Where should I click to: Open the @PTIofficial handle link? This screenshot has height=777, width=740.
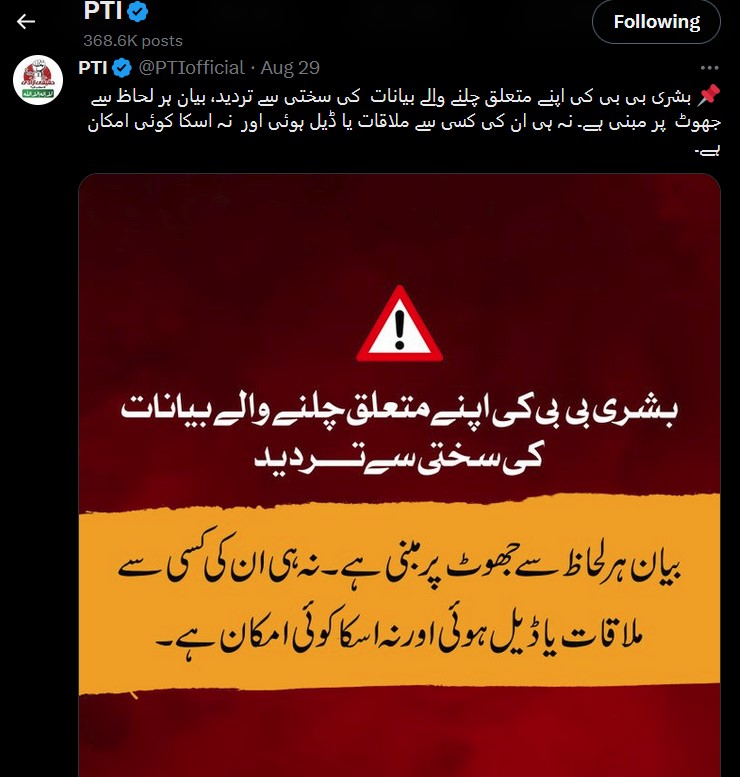pos(191,68)
